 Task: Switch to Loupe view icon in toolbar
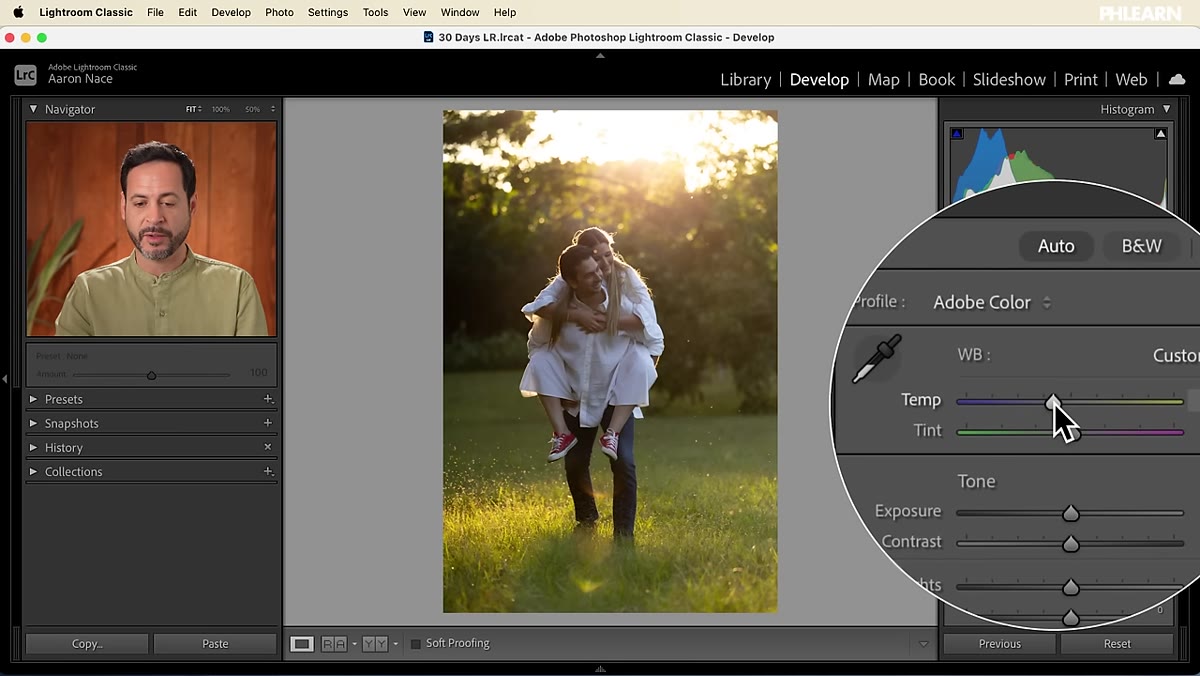point(301,644)
